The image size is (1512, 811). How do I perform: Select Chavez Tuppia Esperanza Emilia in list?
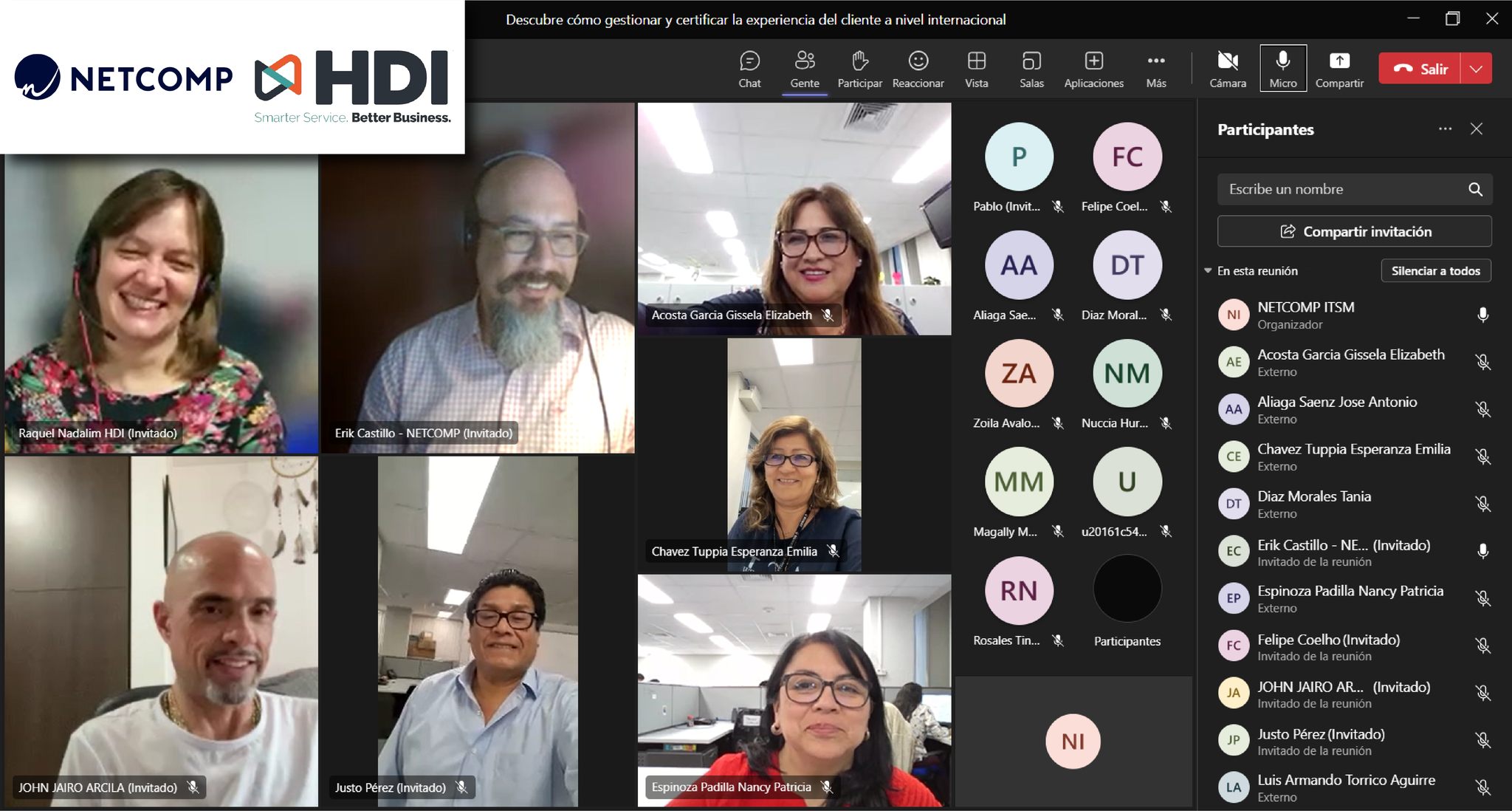pos(1355,457)
